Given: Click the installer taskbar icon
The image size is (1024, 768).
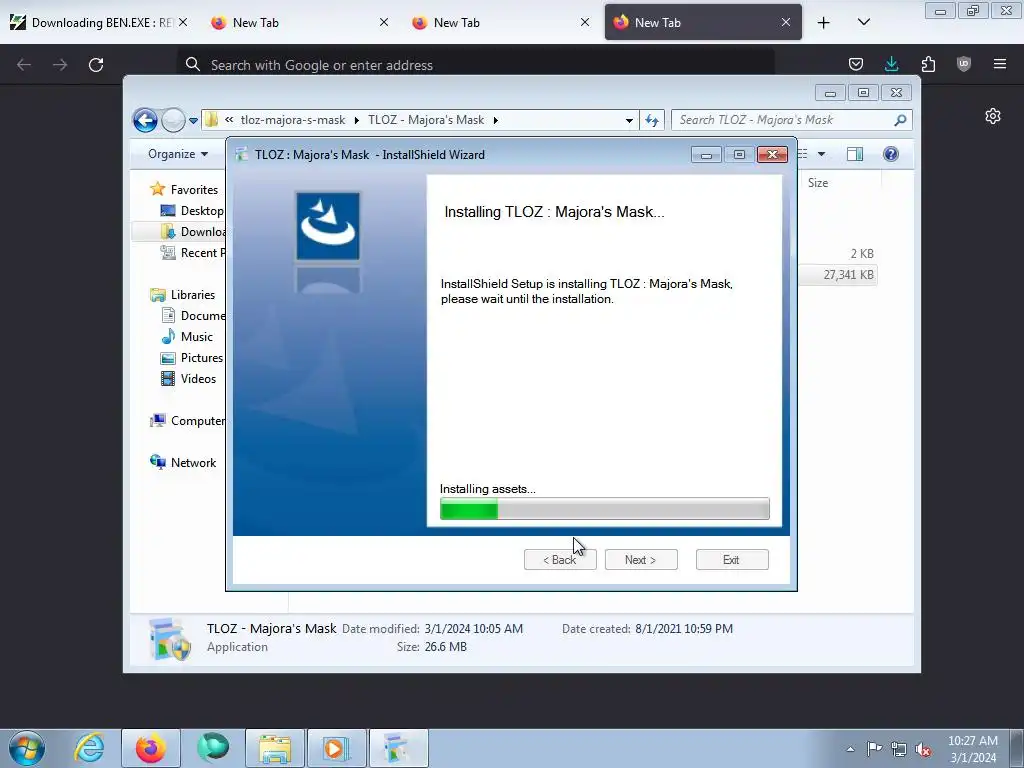Looking at the screenshot, I should (399, 748).
